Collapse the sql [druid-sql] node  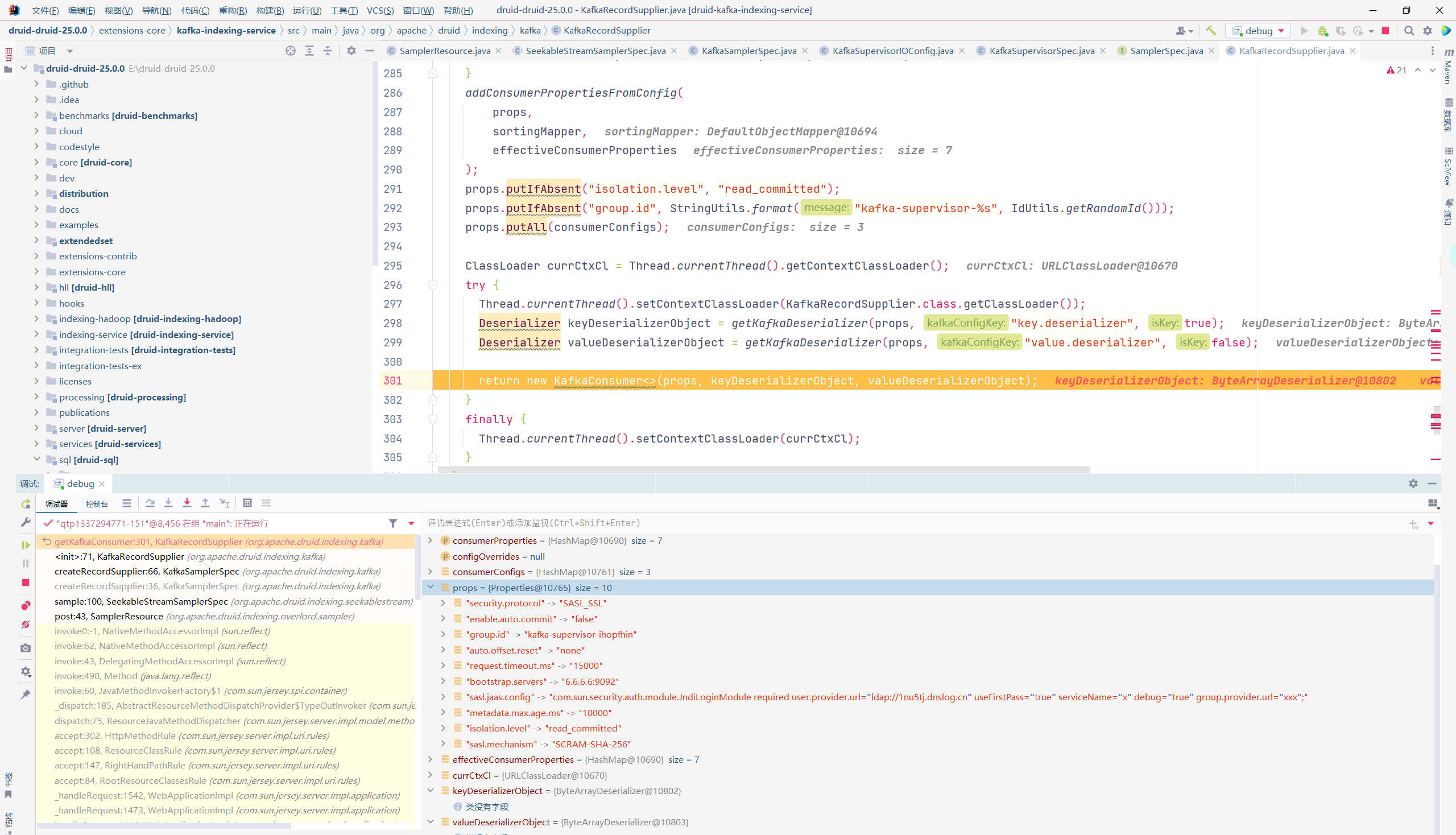(37, 460)
